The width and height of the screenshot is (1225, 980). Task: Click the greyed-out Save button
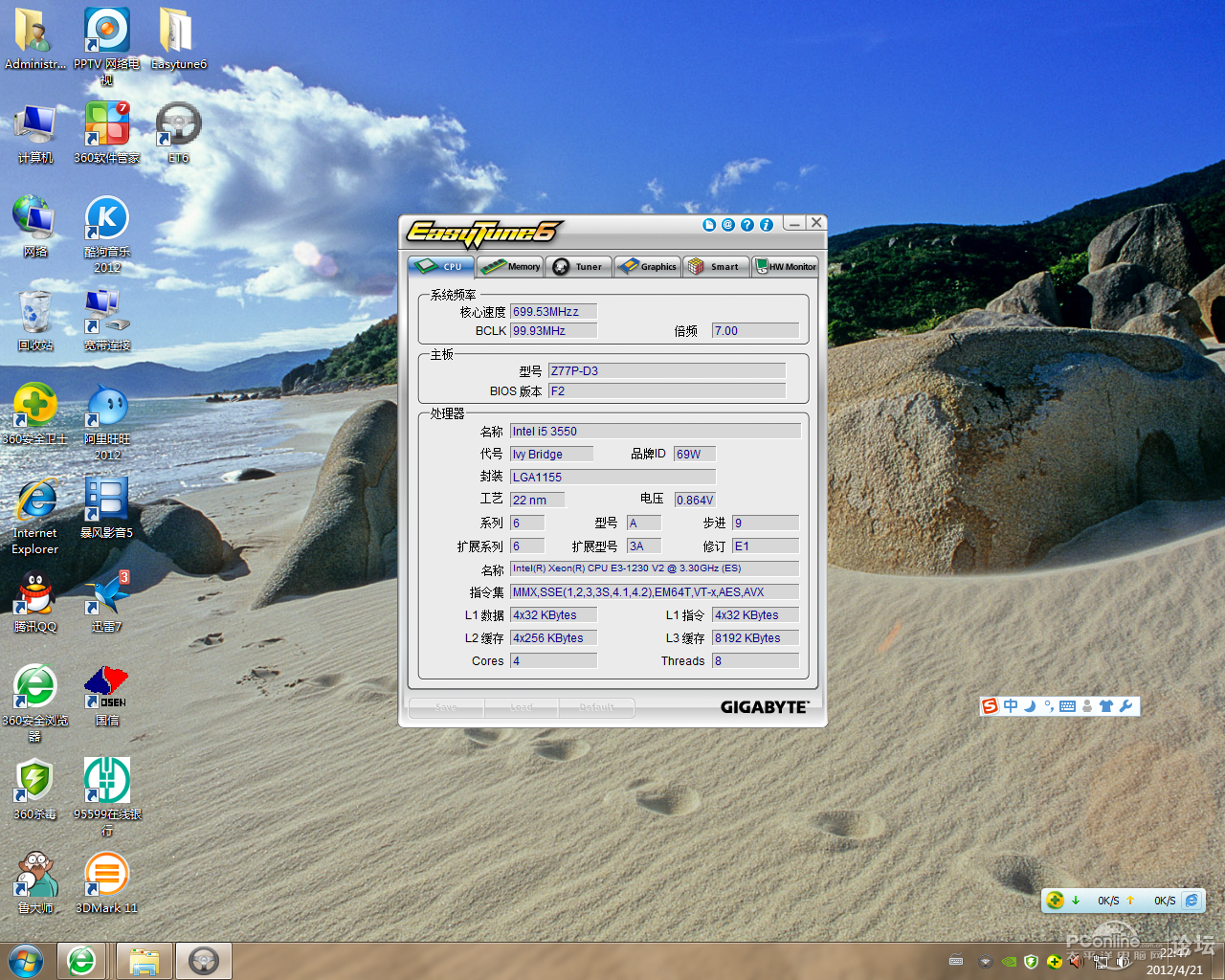pos(446,707)
